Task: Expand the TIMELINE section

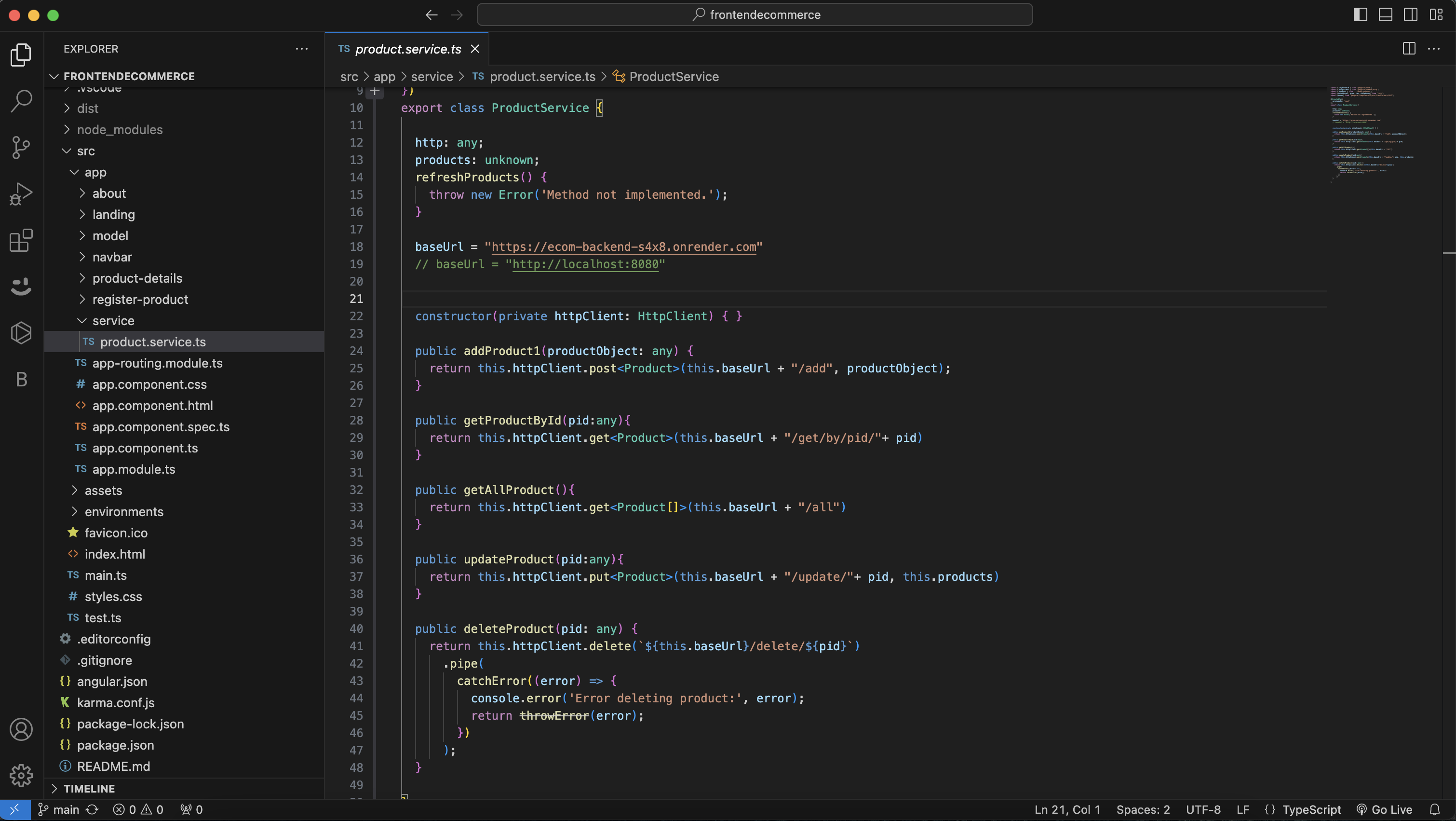Action: point(89,788)
